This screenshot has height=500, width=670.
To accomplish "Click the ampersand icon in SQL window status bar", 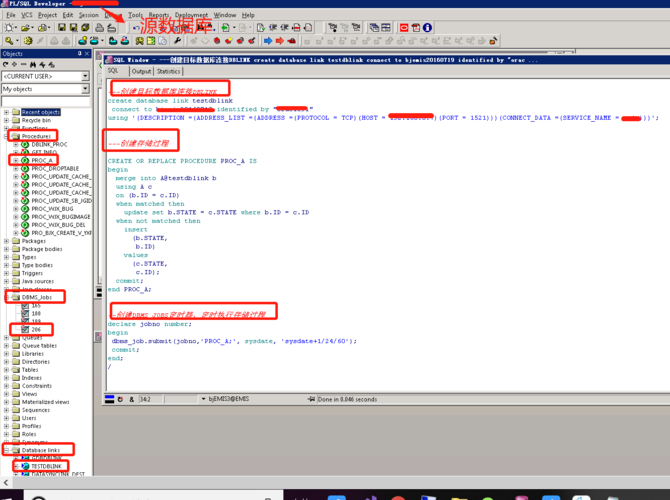I will click(132, 399).
